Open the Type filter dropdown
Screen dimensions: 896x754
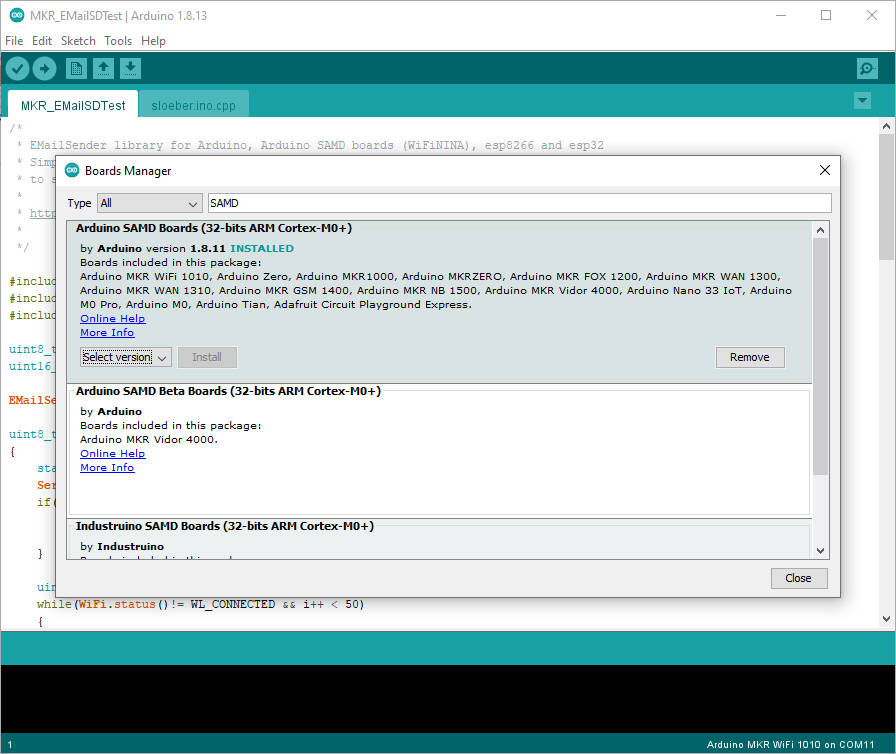(150, 203)
